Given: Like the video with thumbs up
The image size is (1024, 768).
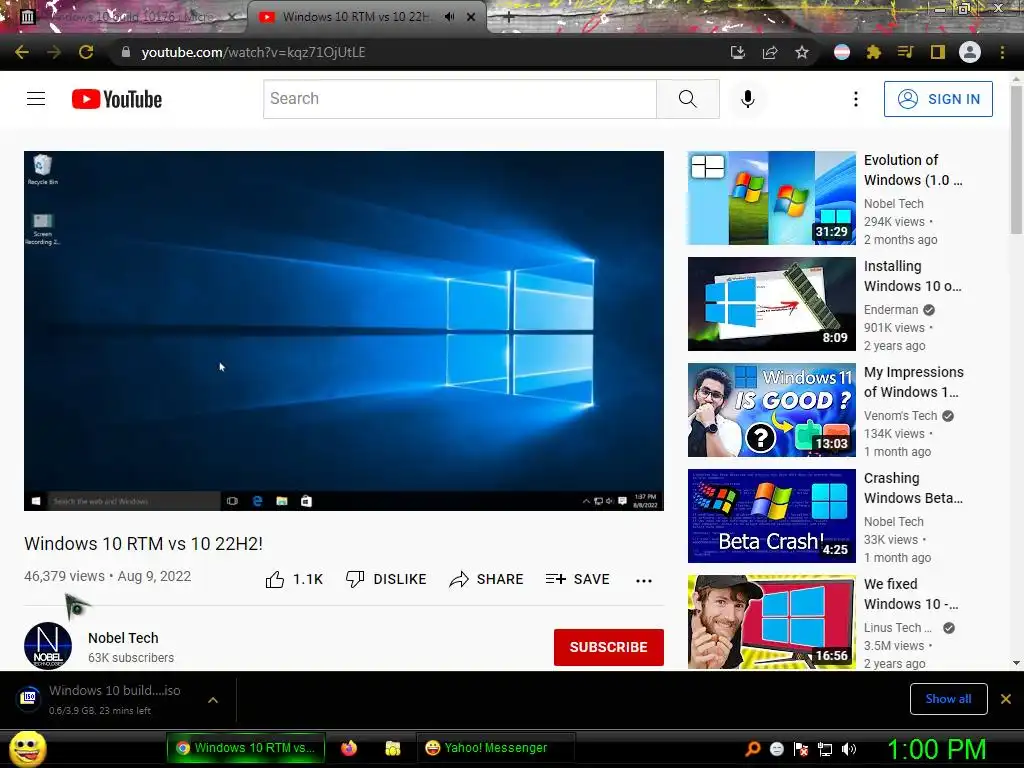Looking at the screenshot, I should [294, 579].
